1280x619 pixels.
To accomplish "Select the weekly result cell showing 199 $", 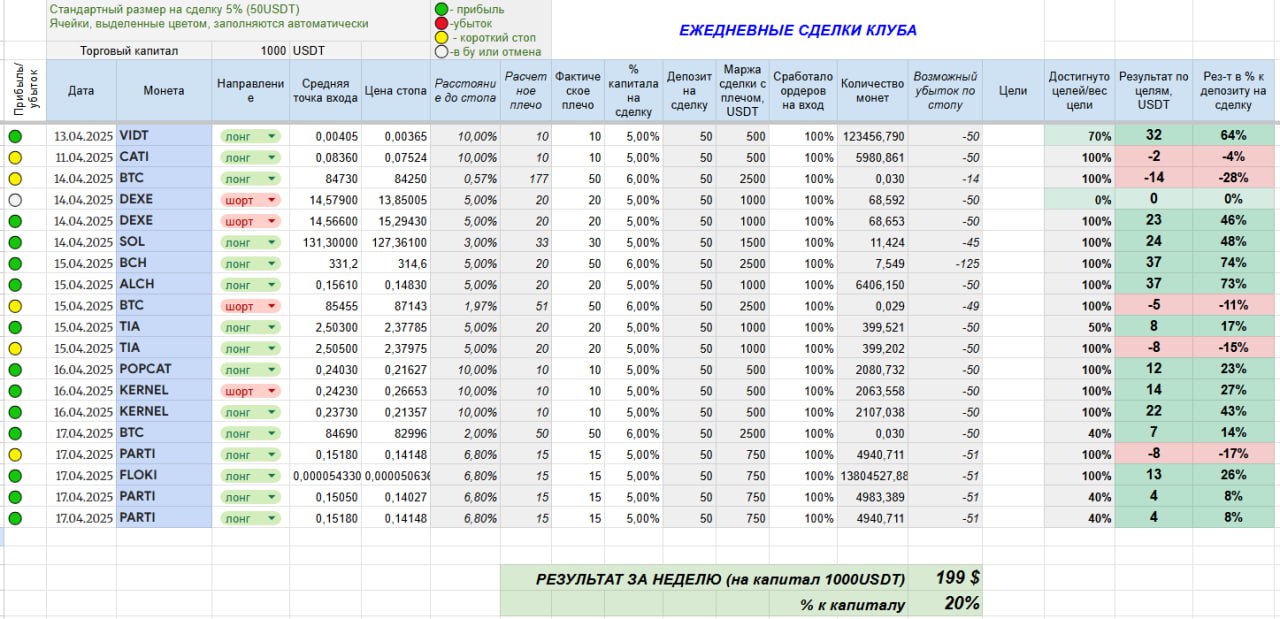I will point(956,578).
